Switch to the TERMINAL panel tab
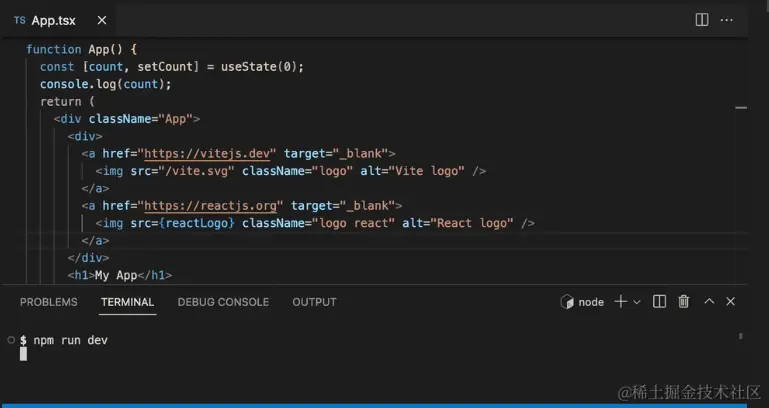 [x=128, y=302]
